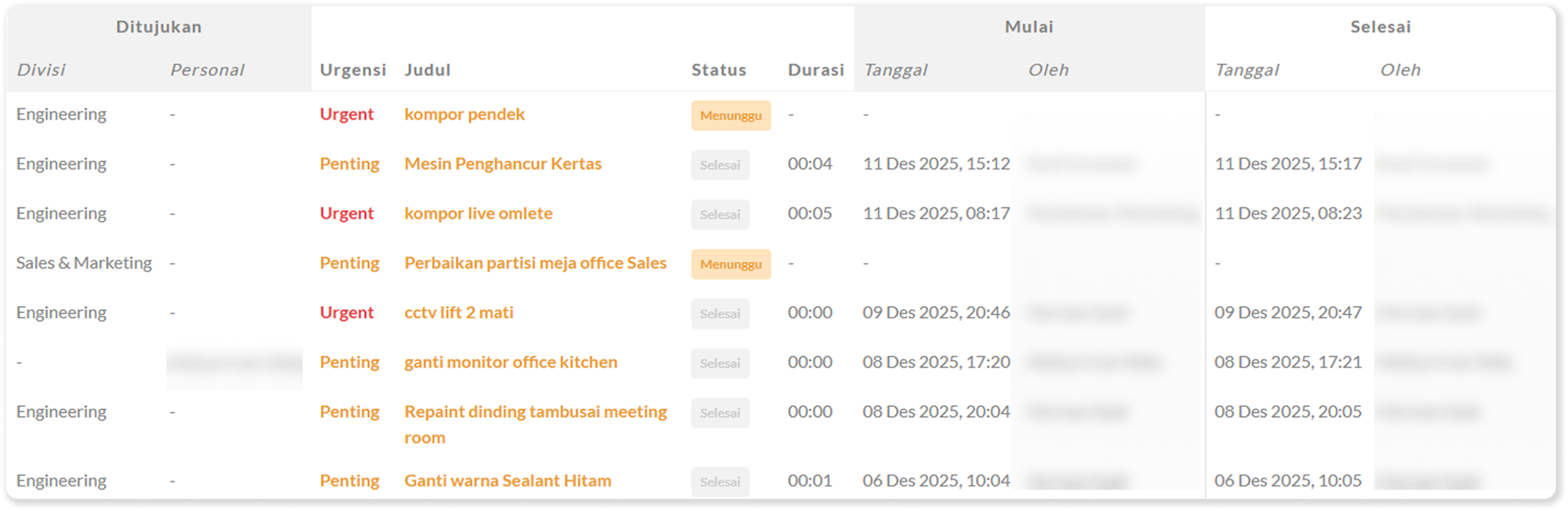
Task: Click Menunggu badge for kompor pendek
Action: pos(731,116)
